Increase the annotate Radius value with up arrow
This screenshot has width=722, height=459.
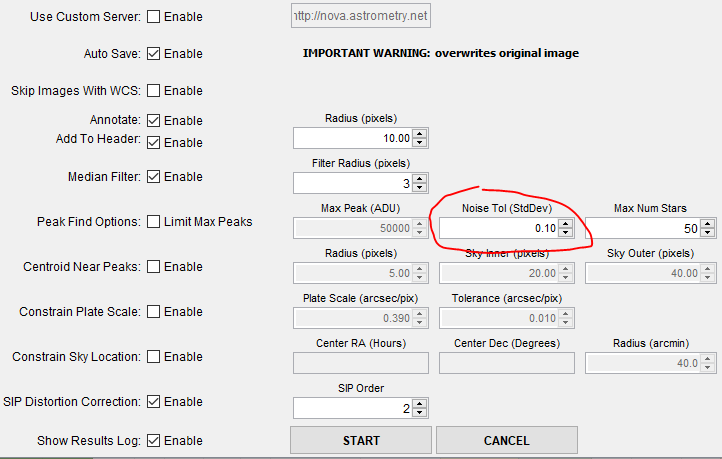click(x=420, y=133)
